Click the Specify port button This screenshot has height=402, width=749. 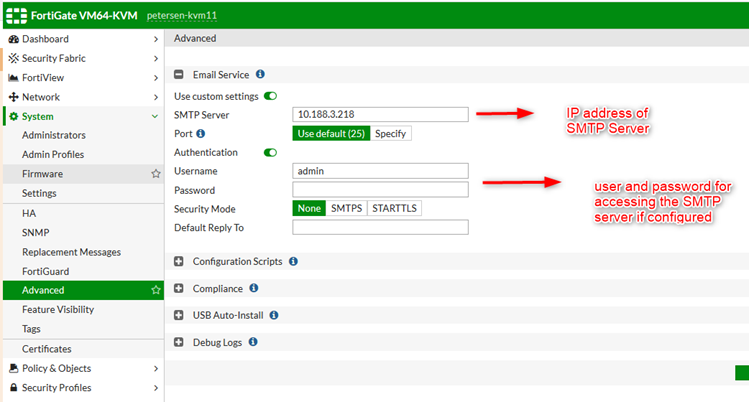pyautogui.click(x=391, y=133)
